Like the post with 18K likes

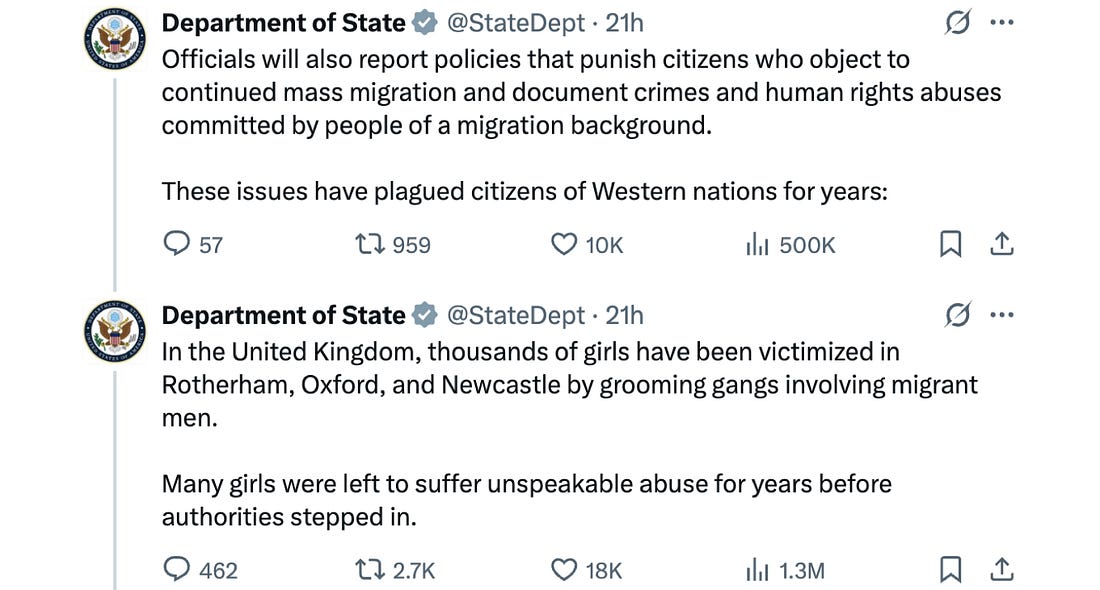565,570
